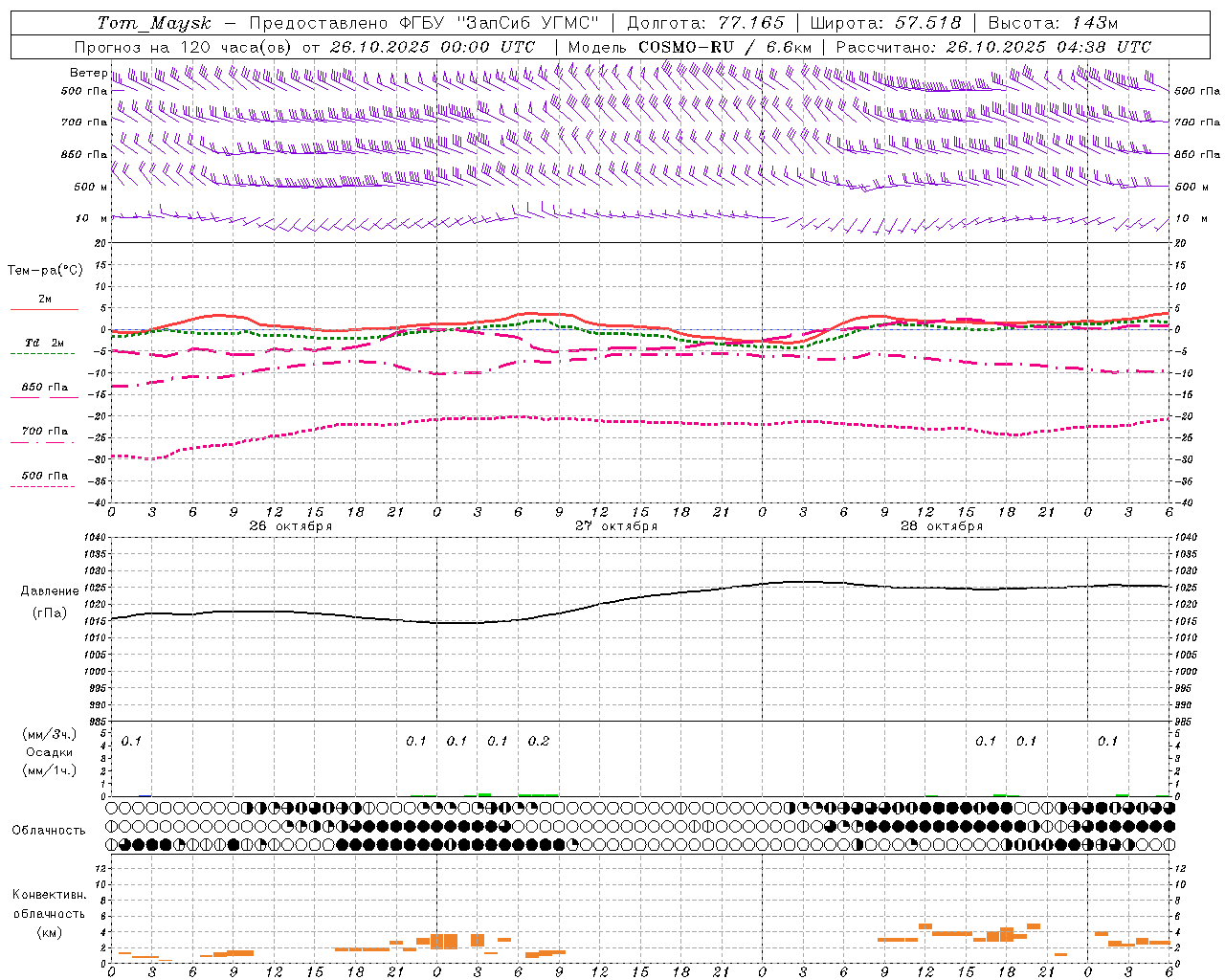
Task: Click the dash-dot line sample of the 700 гПа temperature legend
Action: coord(42,442)
